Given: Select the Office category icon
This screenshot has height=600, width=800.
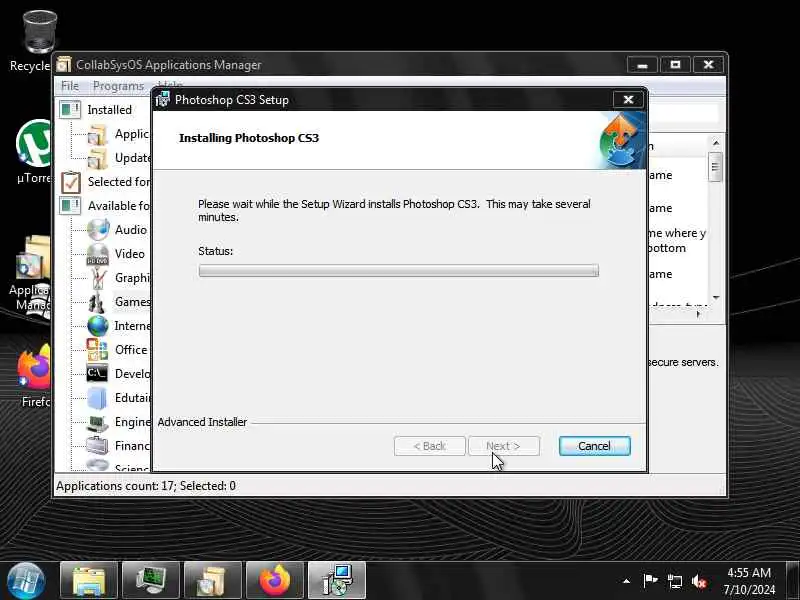Looking at the screenshot, I should coord(97,350).
